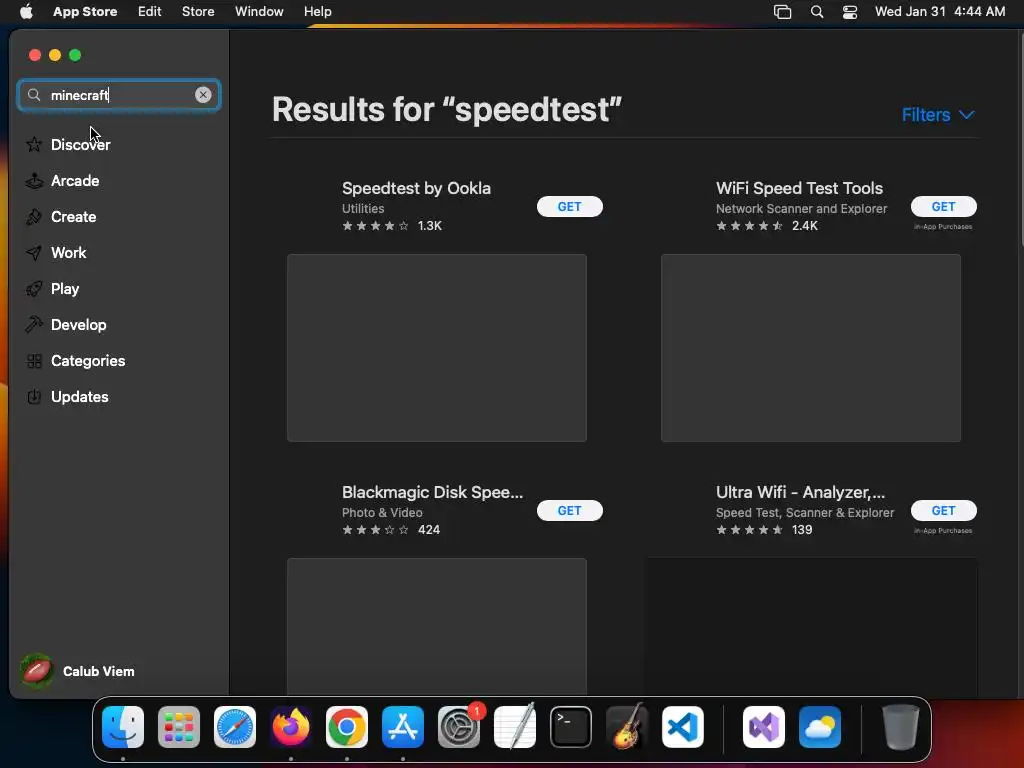
Task: Click the 'Utilities' category text
Action: click(363, 208)
